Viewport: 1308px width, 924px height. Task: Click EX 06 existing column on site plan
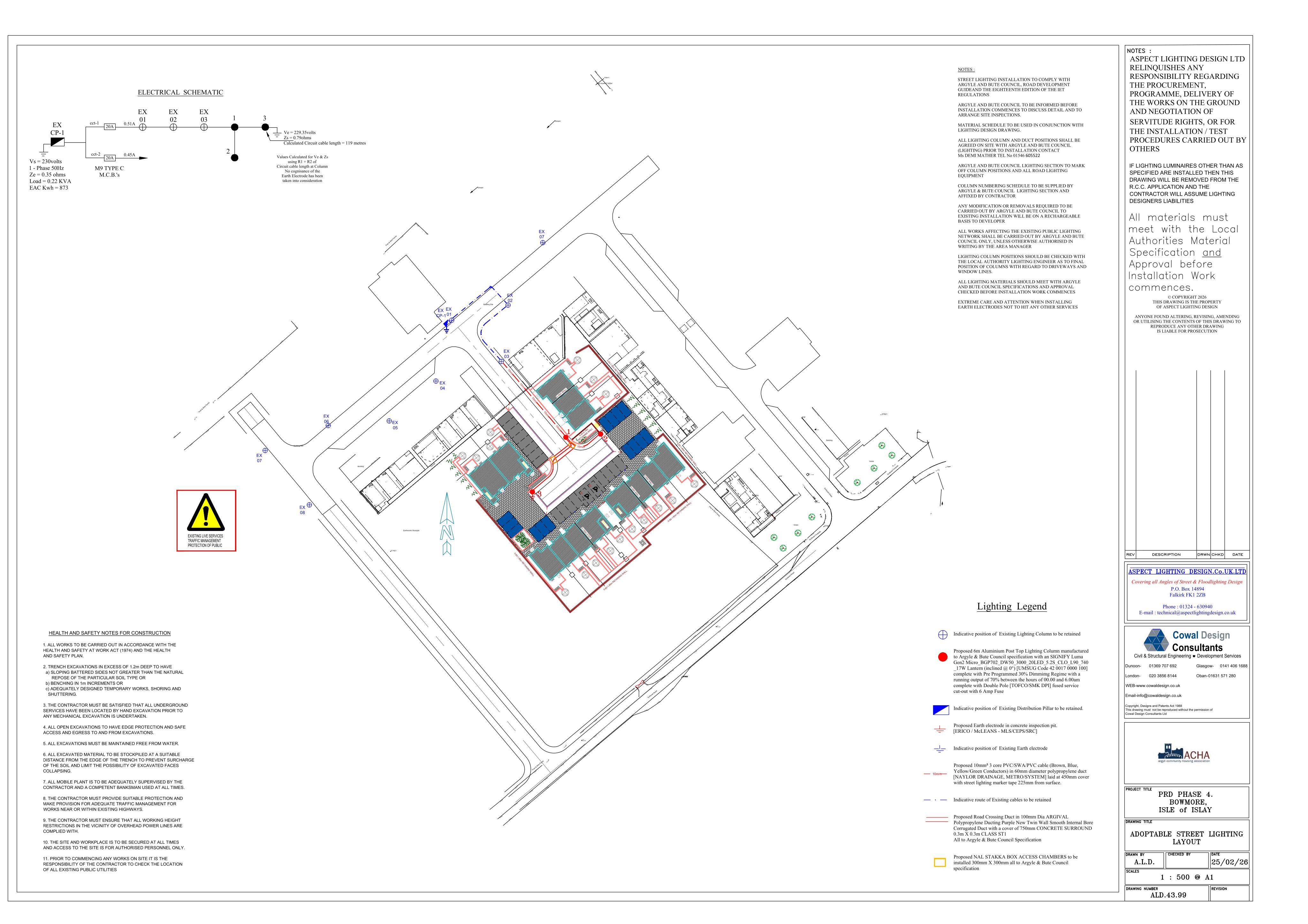click(x=328, y=426)
